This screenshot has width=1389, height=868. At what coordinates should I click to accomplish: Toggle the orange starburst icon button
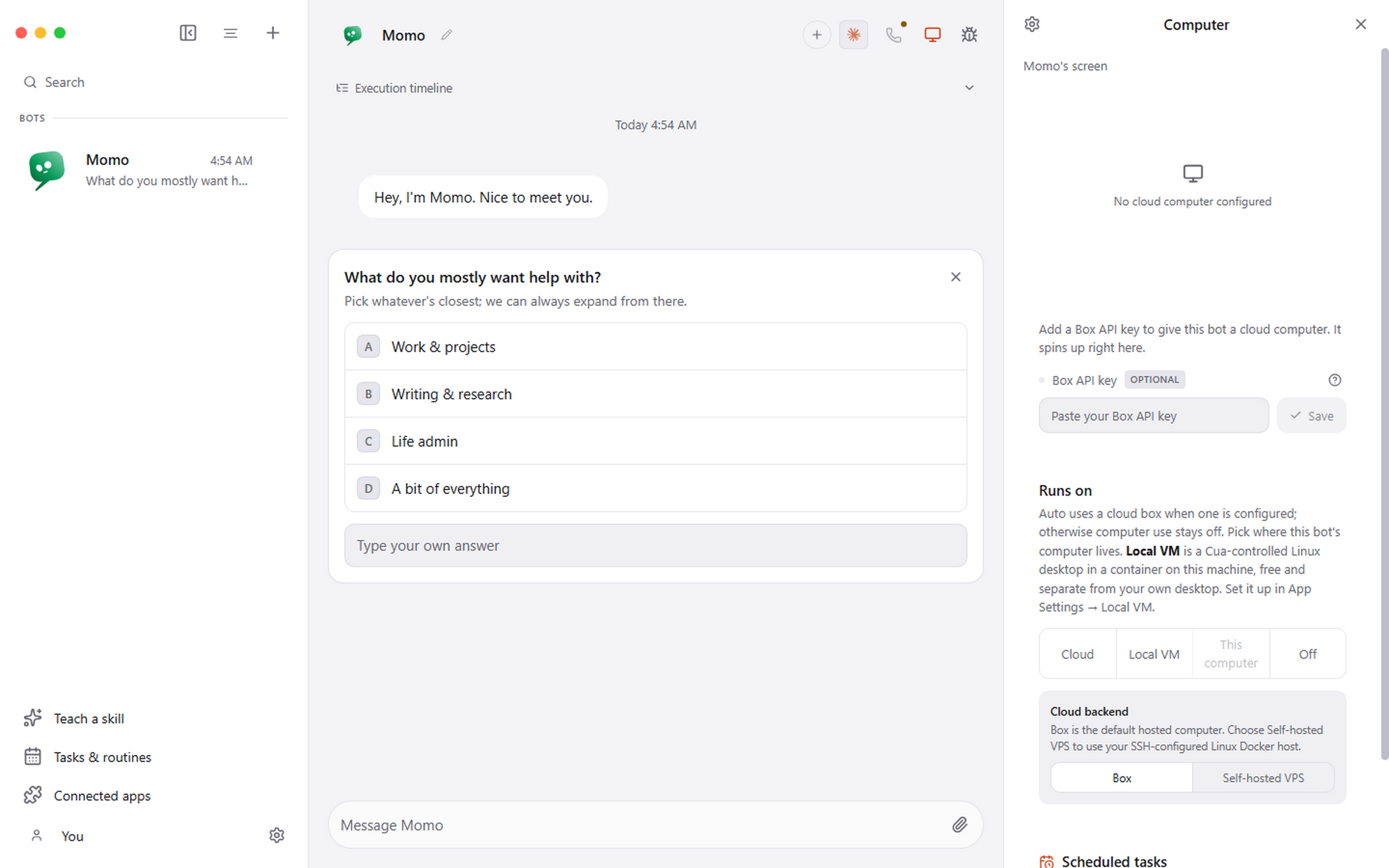click(x=854, y=35)
